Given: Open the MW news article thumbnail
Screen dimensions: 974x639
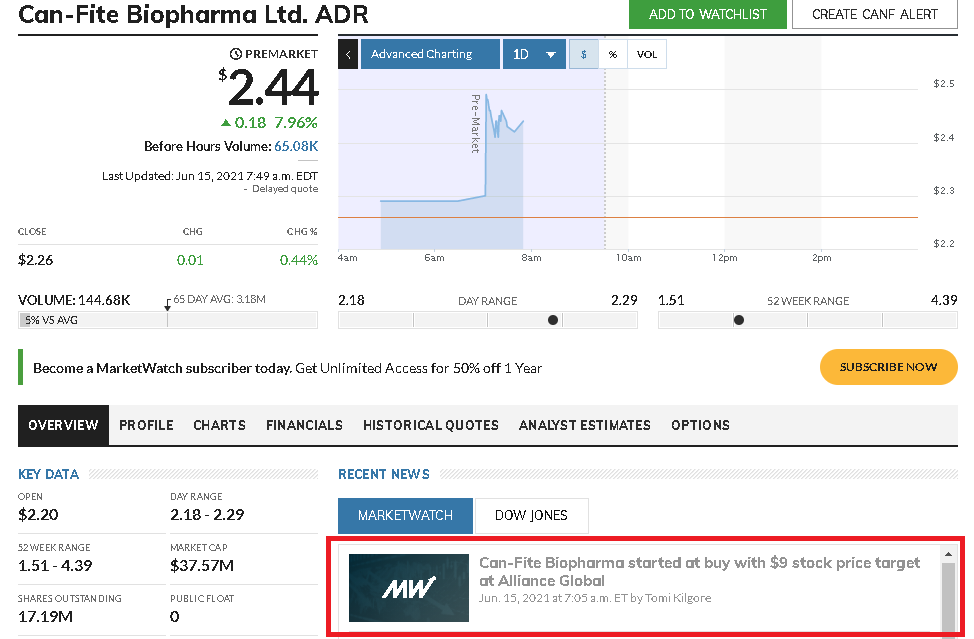Looking at the screenshot, I should [x=408, y=588].
